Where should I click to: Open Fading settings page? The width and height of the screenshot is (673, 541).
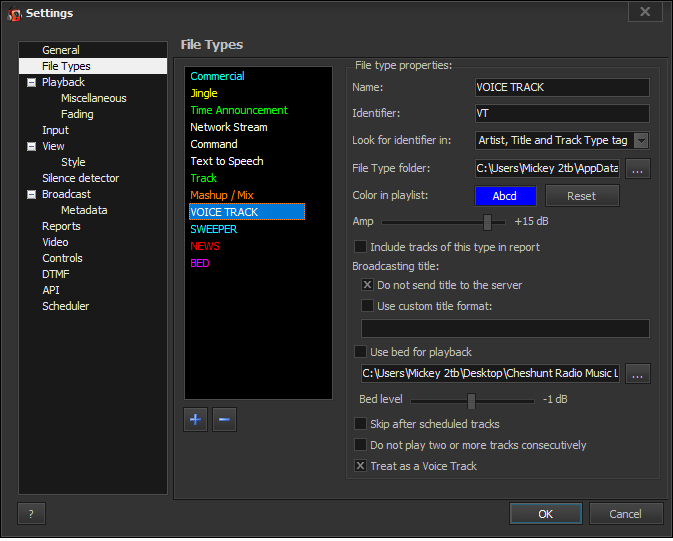[x=77, y=114]
